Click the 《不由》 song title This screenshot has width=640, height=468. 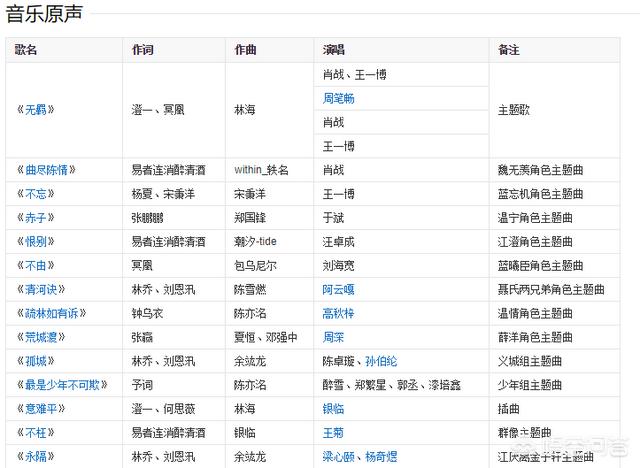click(34, 266)
